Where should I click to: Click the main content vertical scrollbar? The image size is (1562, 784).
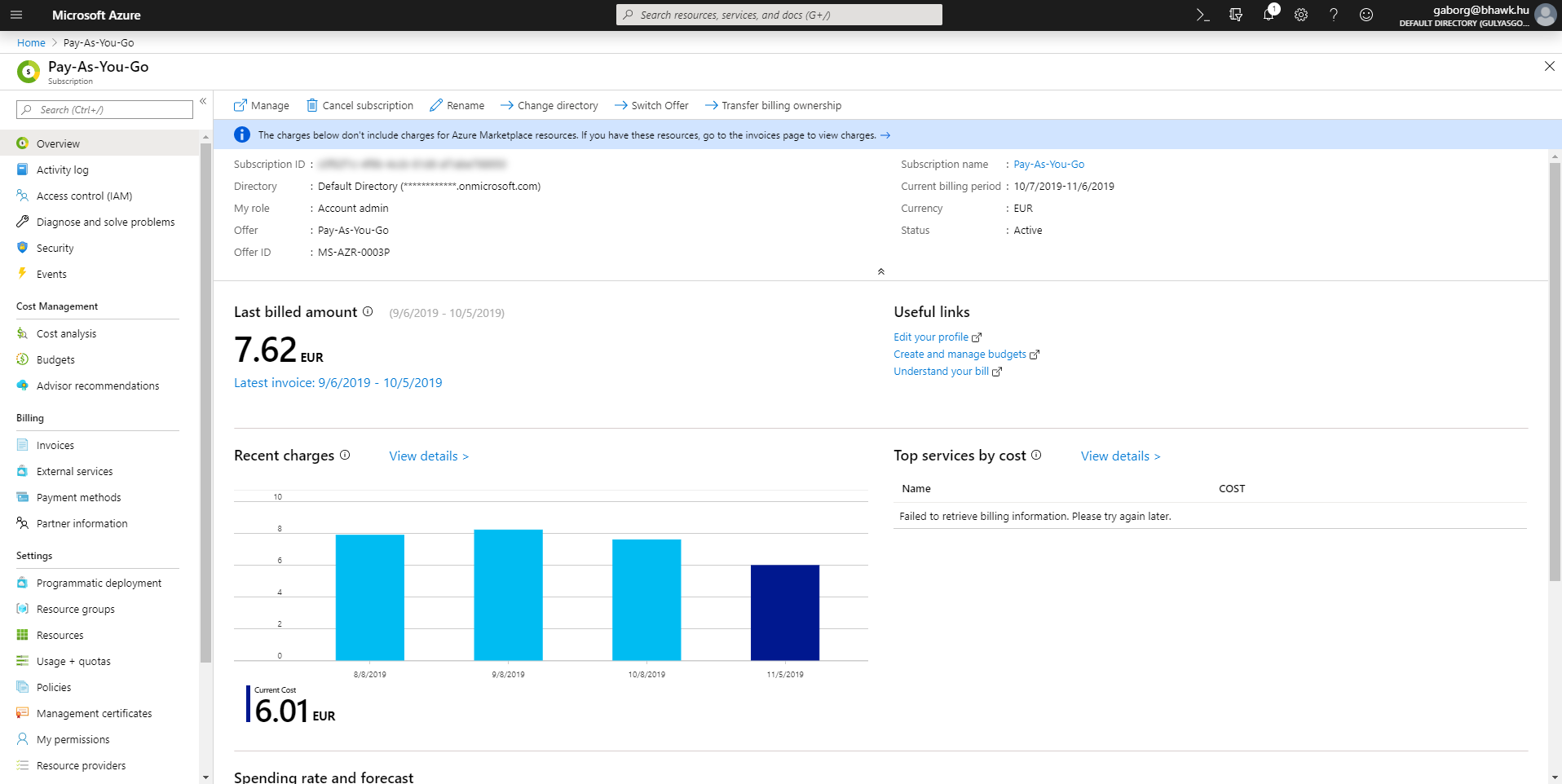[x=1555, y=372]
